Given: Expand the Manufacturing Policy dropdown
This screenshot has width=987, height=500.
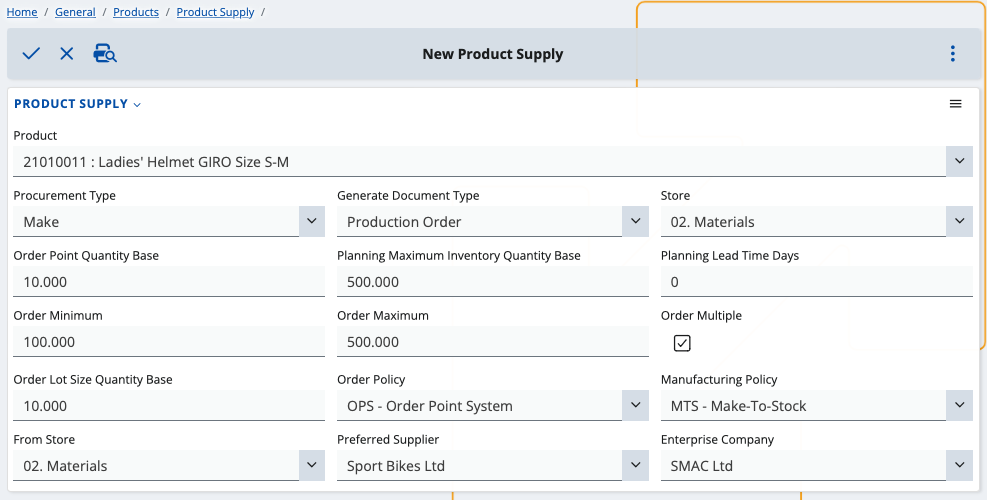Looking at the screenshot, I should click(x=959, y=405).
